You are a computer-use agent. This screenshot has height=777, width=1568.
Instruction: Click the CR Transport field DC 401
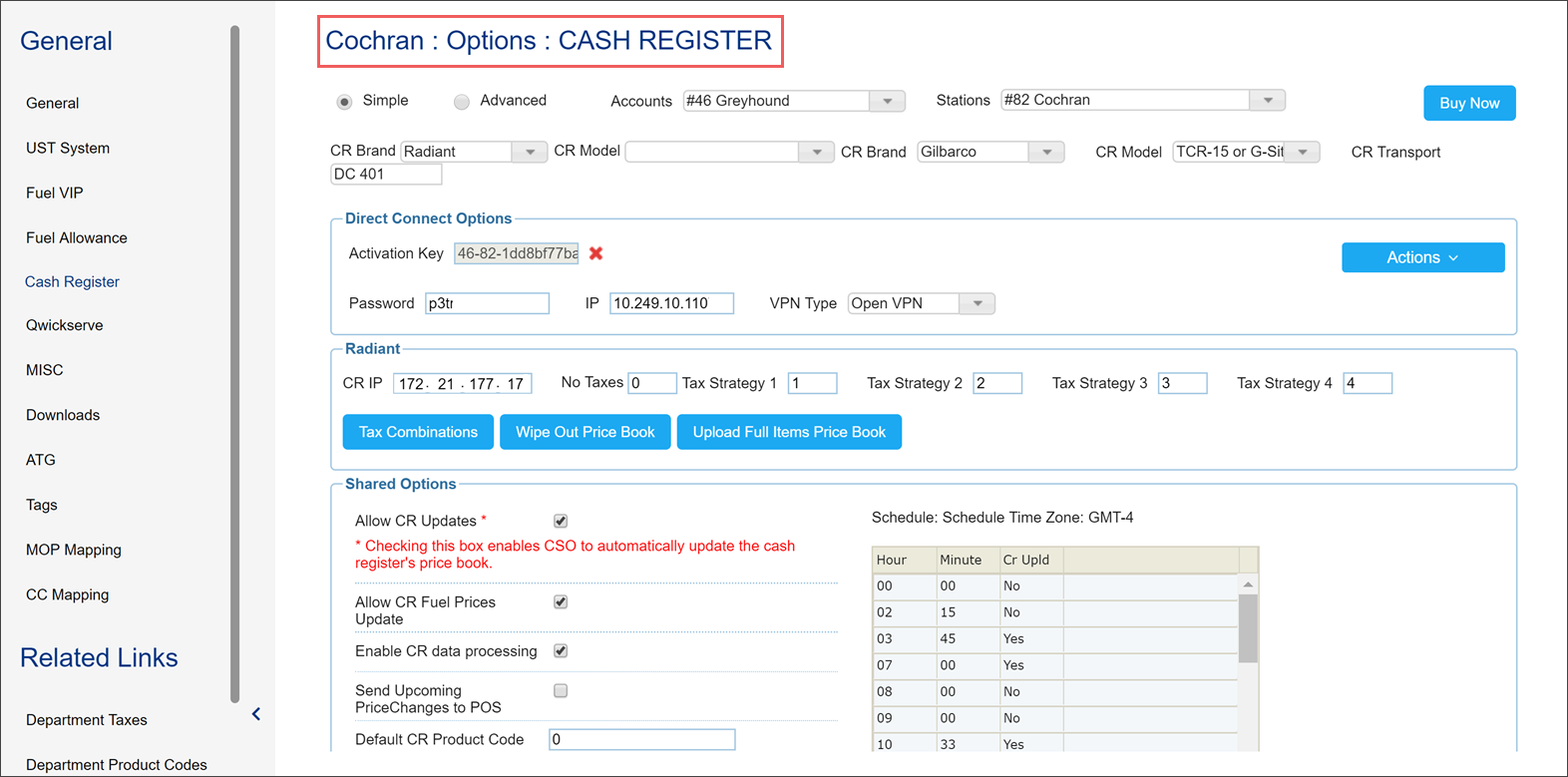click(386, 174)
